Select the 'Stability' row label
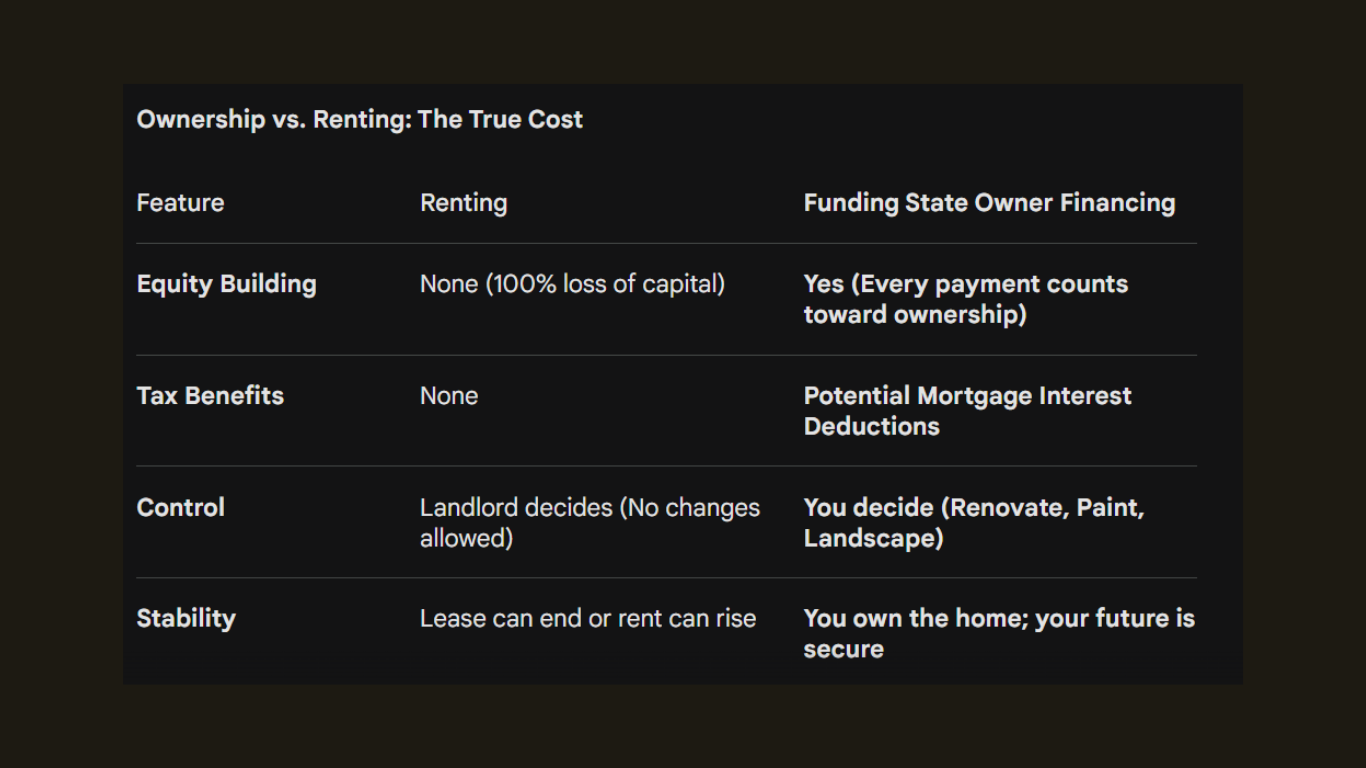The height and width of the screenshot is (768, 1366). click(x=186, y=618)
